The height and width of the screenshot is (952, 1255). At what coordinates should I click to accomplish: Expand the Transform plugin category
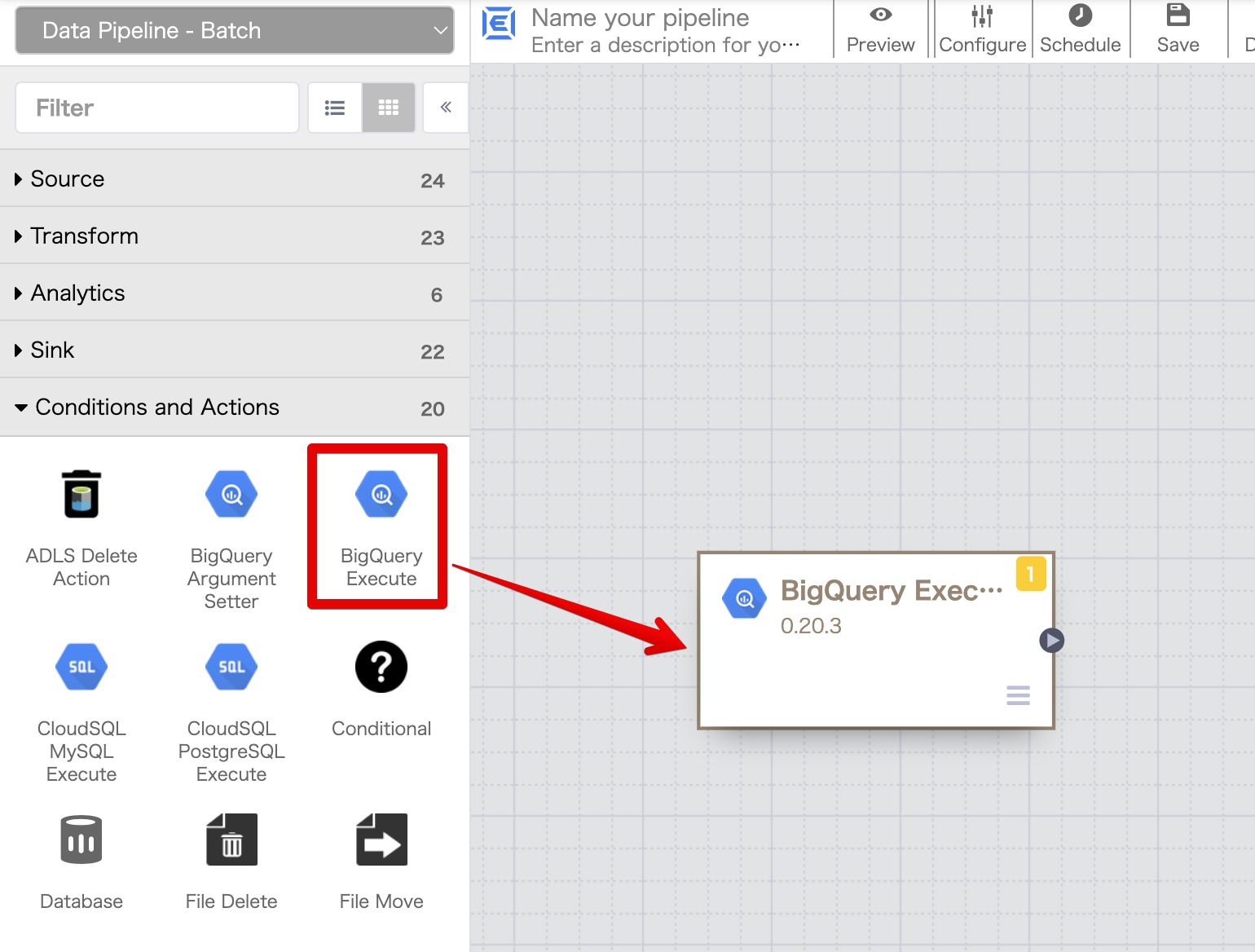coord(84,236)
